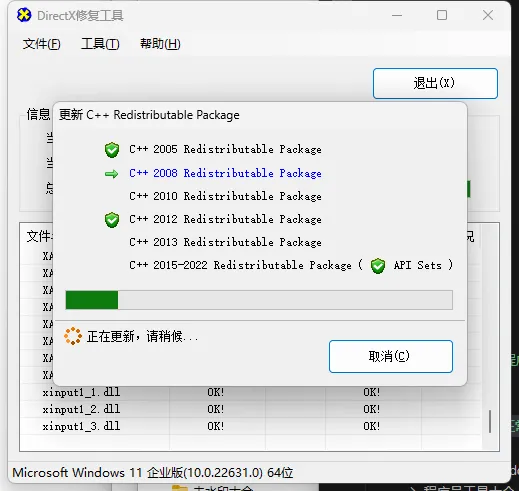Click green shield beside API Sets

click(378, 266)
